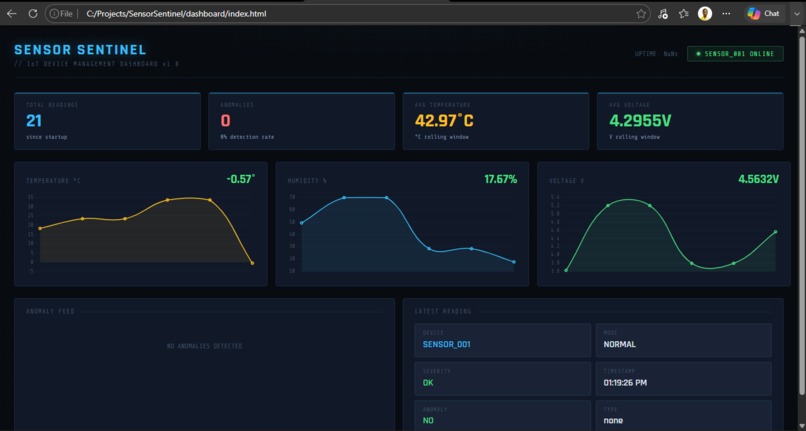
Task: Click the type value none
Action: coord(613,421)
